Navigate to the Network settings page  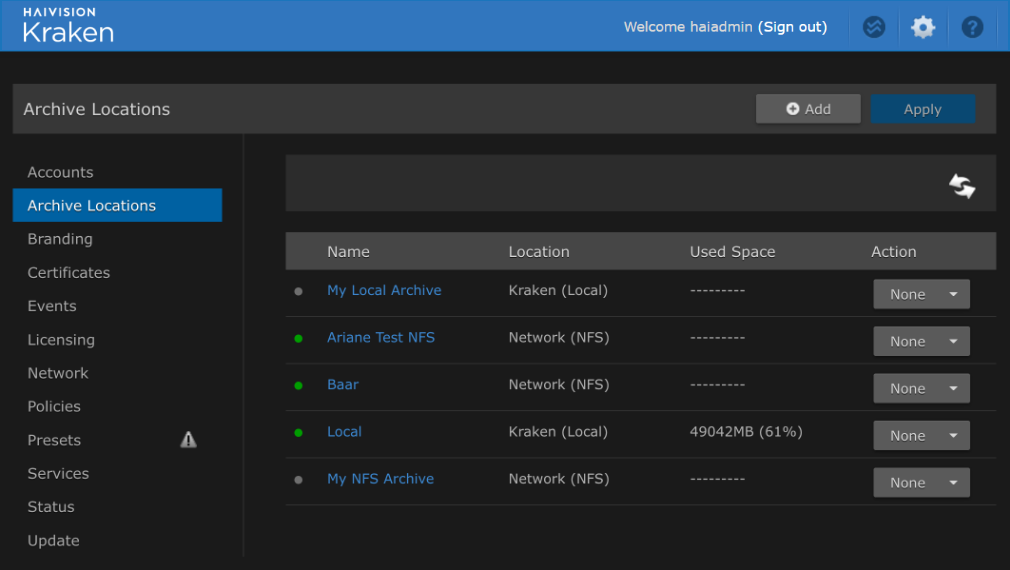click(58, 373)
